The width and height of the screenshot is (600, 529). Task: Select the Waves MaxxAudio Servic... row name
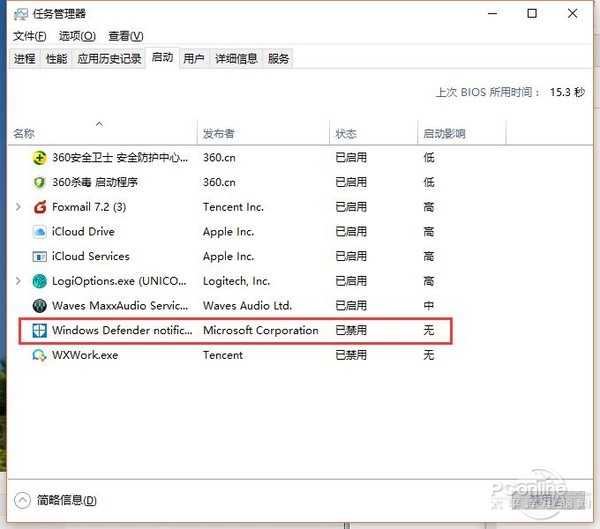[120, 306]
